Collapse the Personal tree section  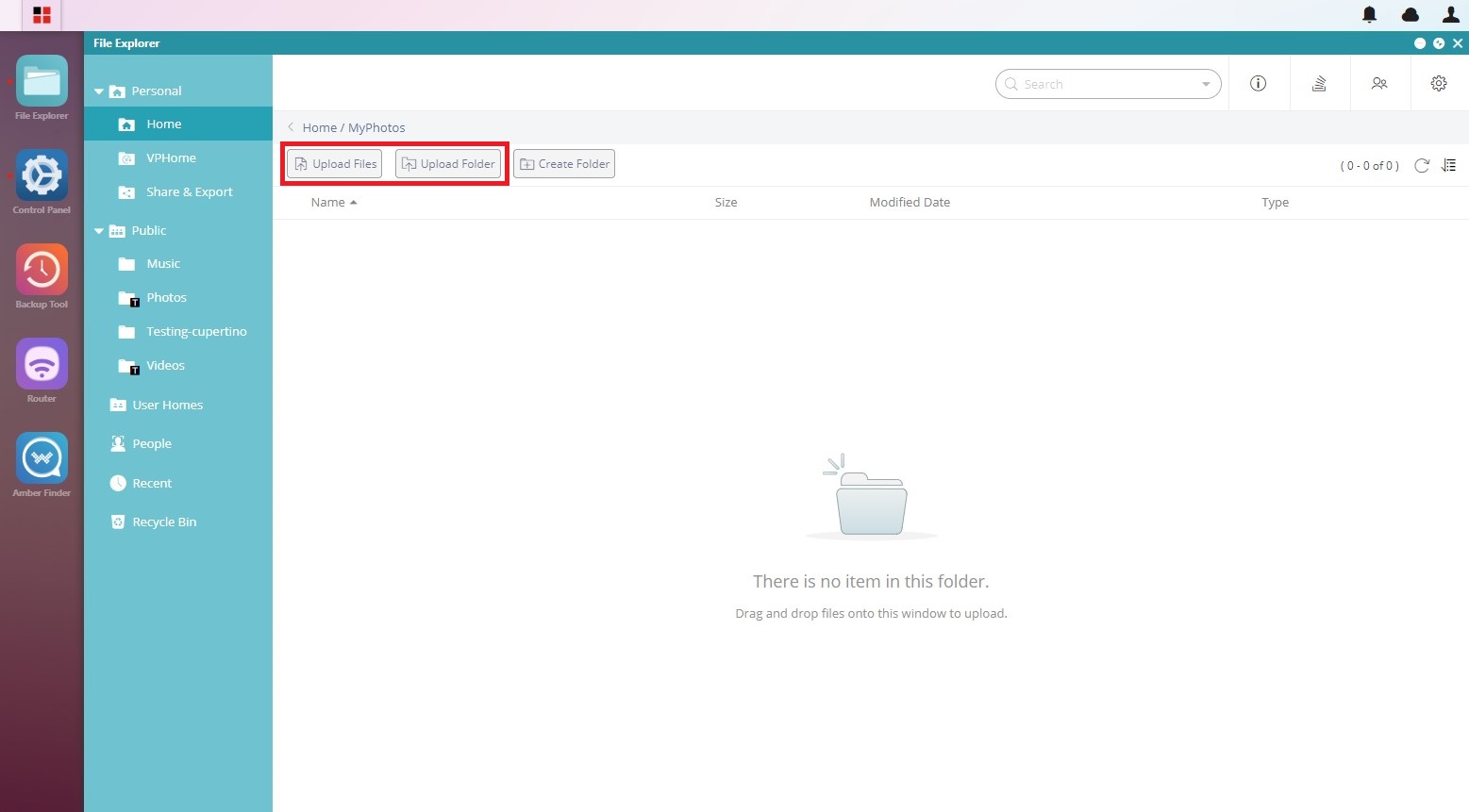99,91
